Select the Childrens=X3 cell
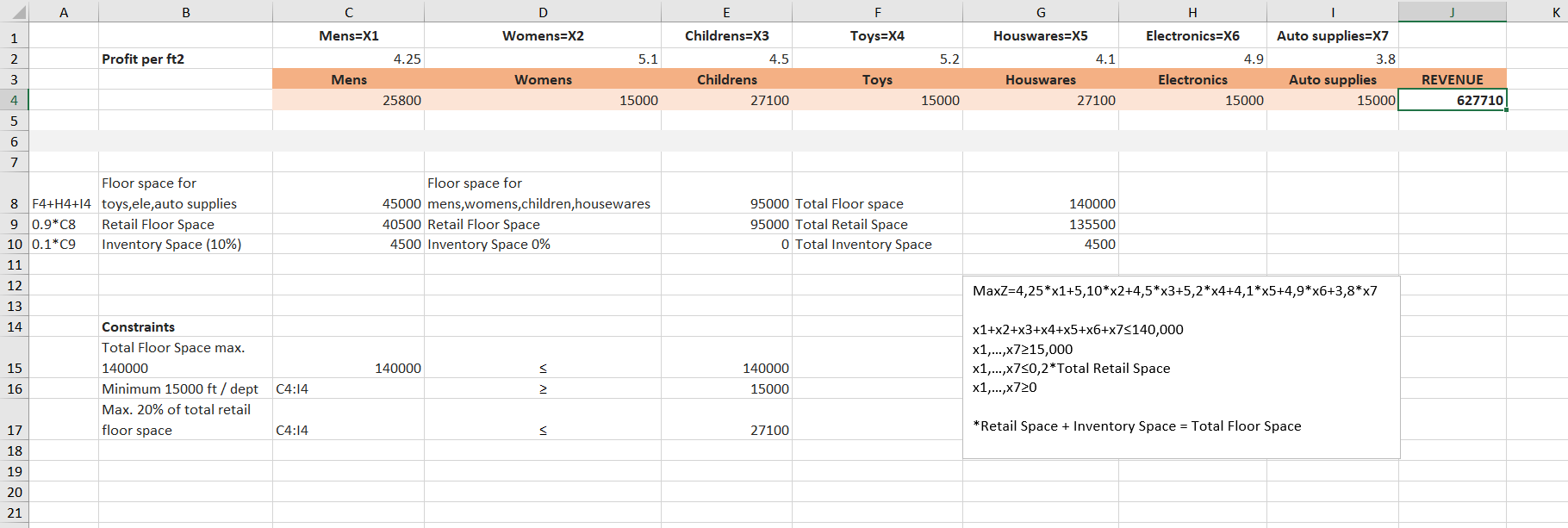The width and height of the screenshot is (1568, 528). tap(726, 35)
